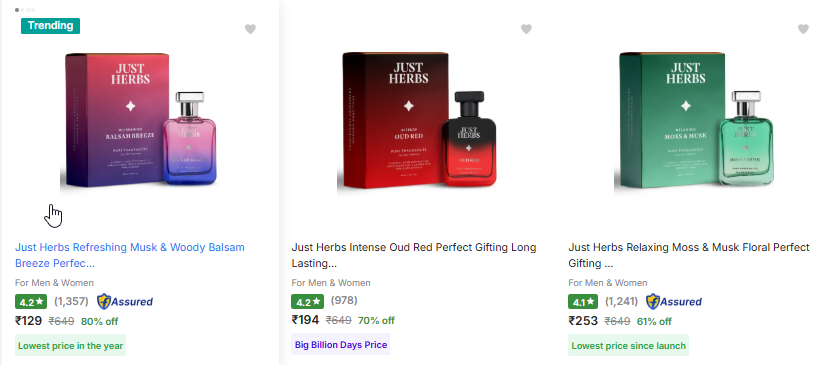Select the first image carousel dot indicator

pyautogui.click(x=17, y=10)
